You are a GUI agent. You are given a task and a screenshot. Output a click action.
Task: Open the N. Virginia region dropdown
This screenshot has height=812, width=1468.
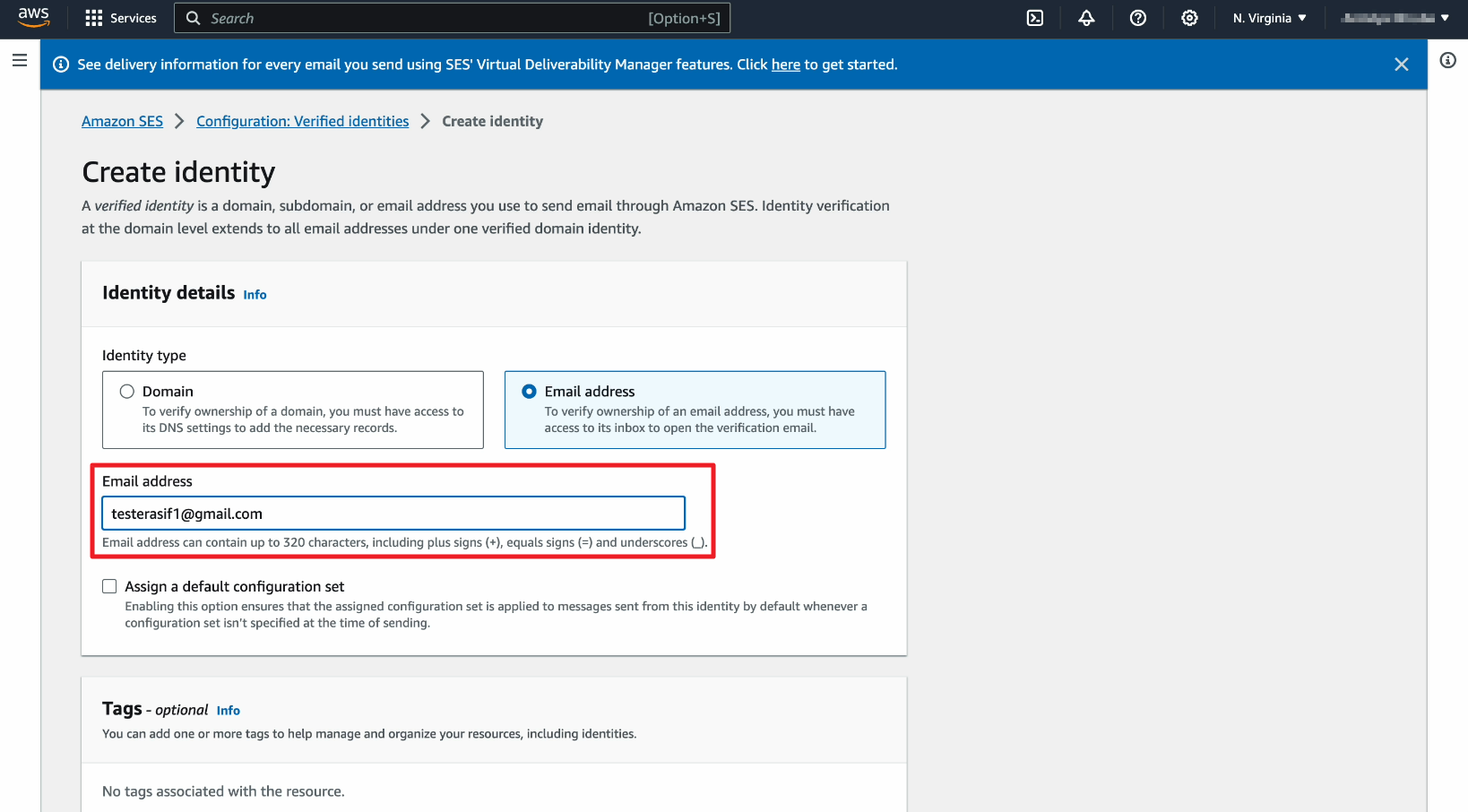click(x=1269, y=18)
